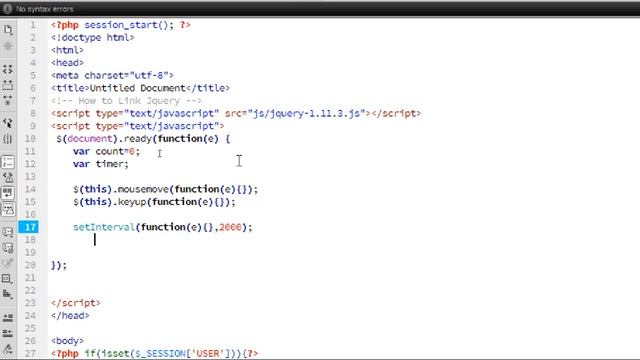Click the '$(this).mousemove' line
This screenshot has height=360, width=640.
(166, 190)
